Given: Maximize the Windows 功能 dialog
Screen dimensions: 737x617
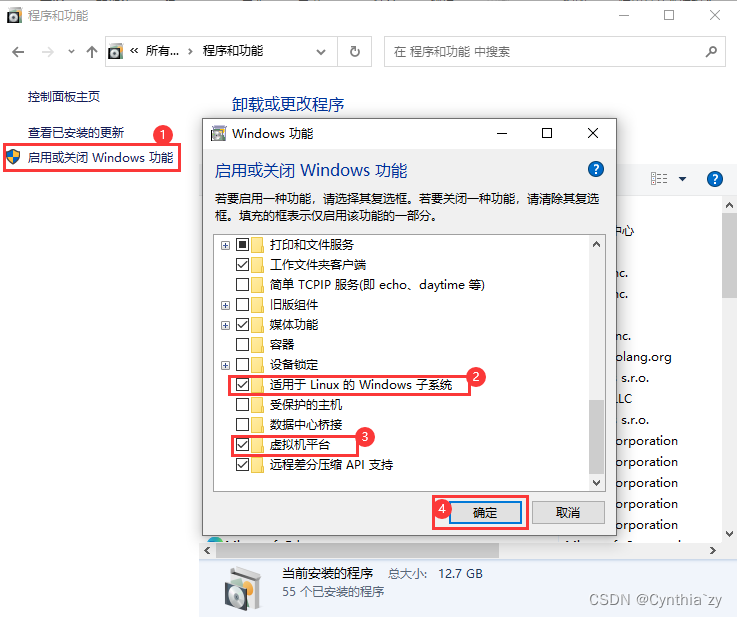Looking at the screenshot, I should tap(547, 133).
